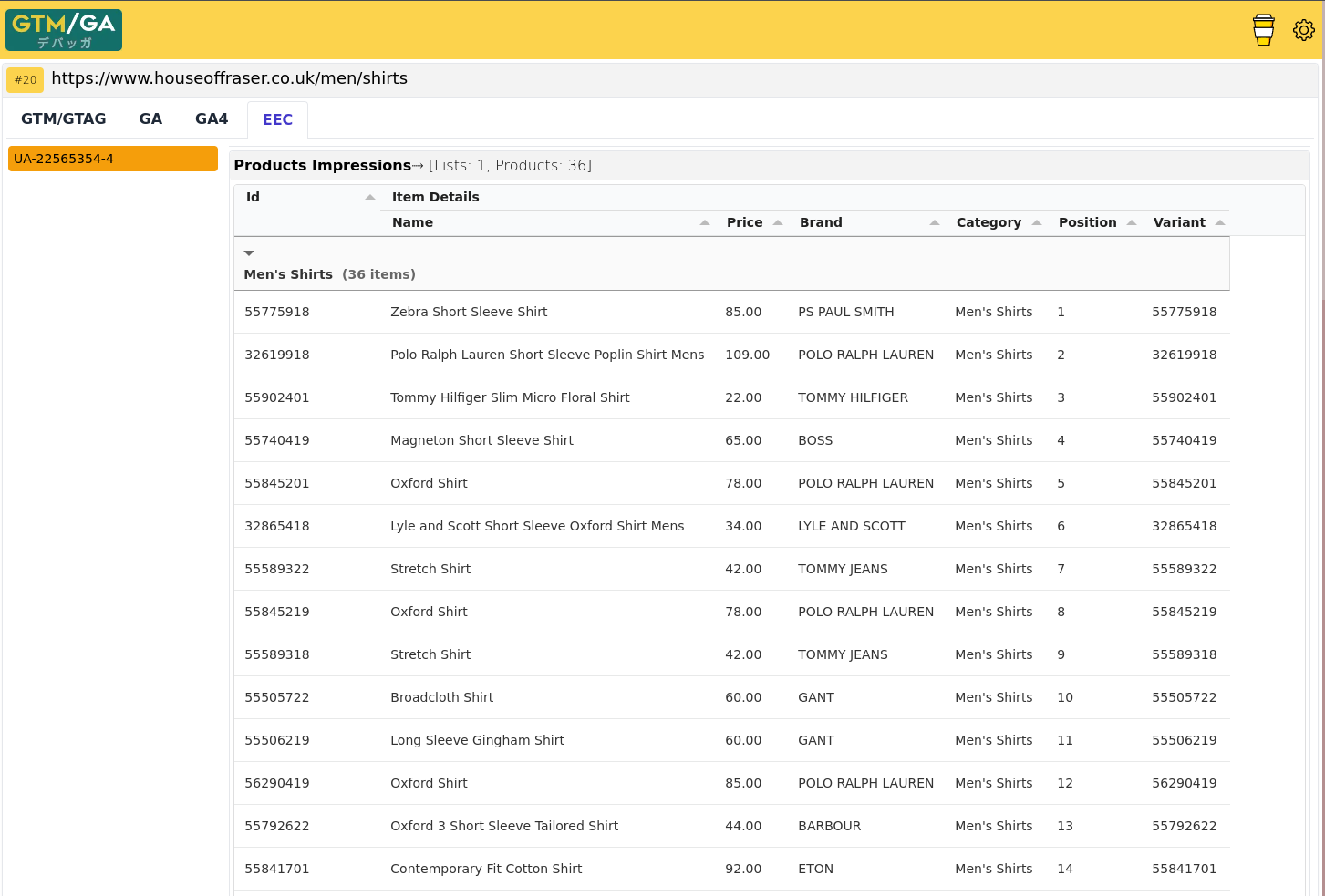Switch to the GA tab
This screenshot has width=1325, height=896.
click(150, 119)
